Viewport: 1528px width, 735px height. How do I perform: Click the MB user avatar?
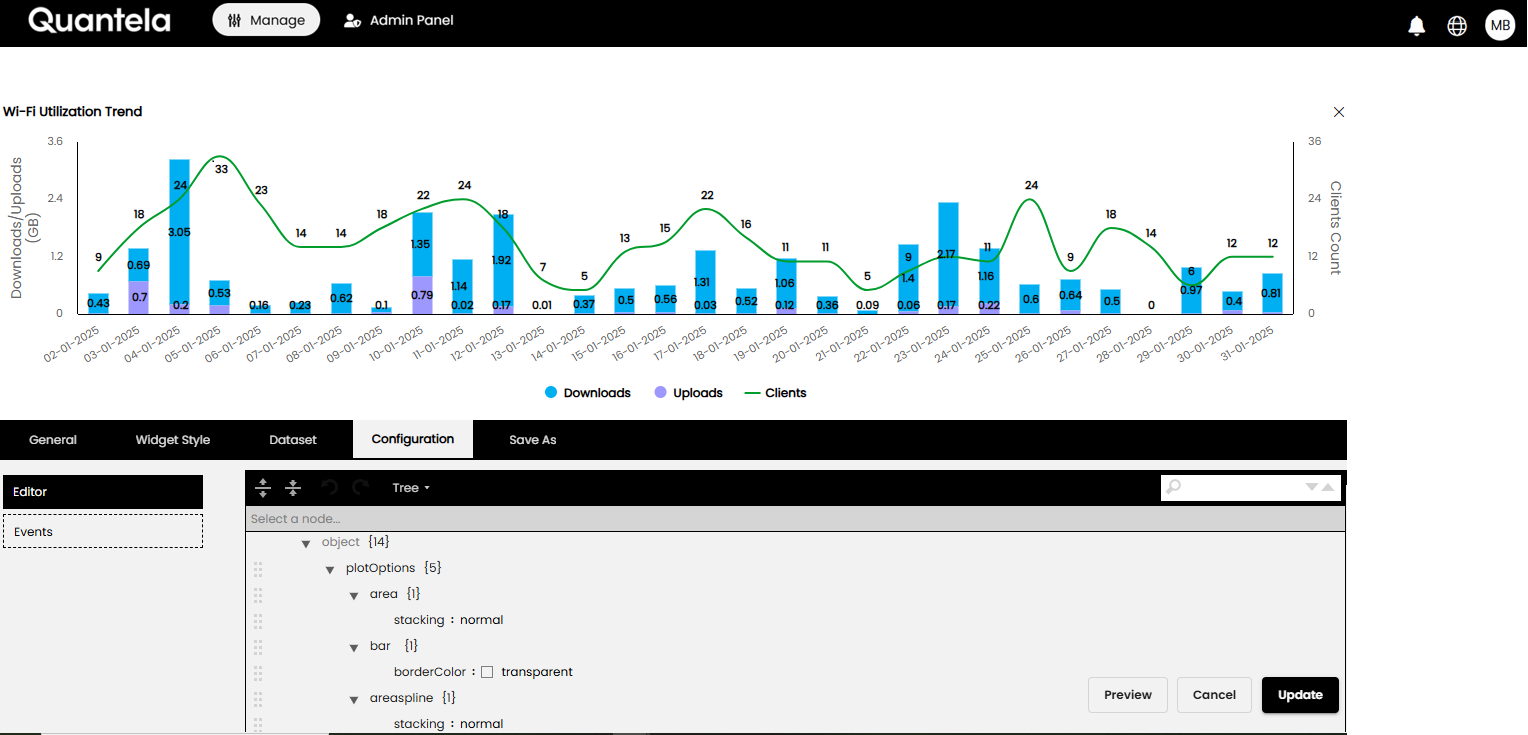coord(1500,26)
